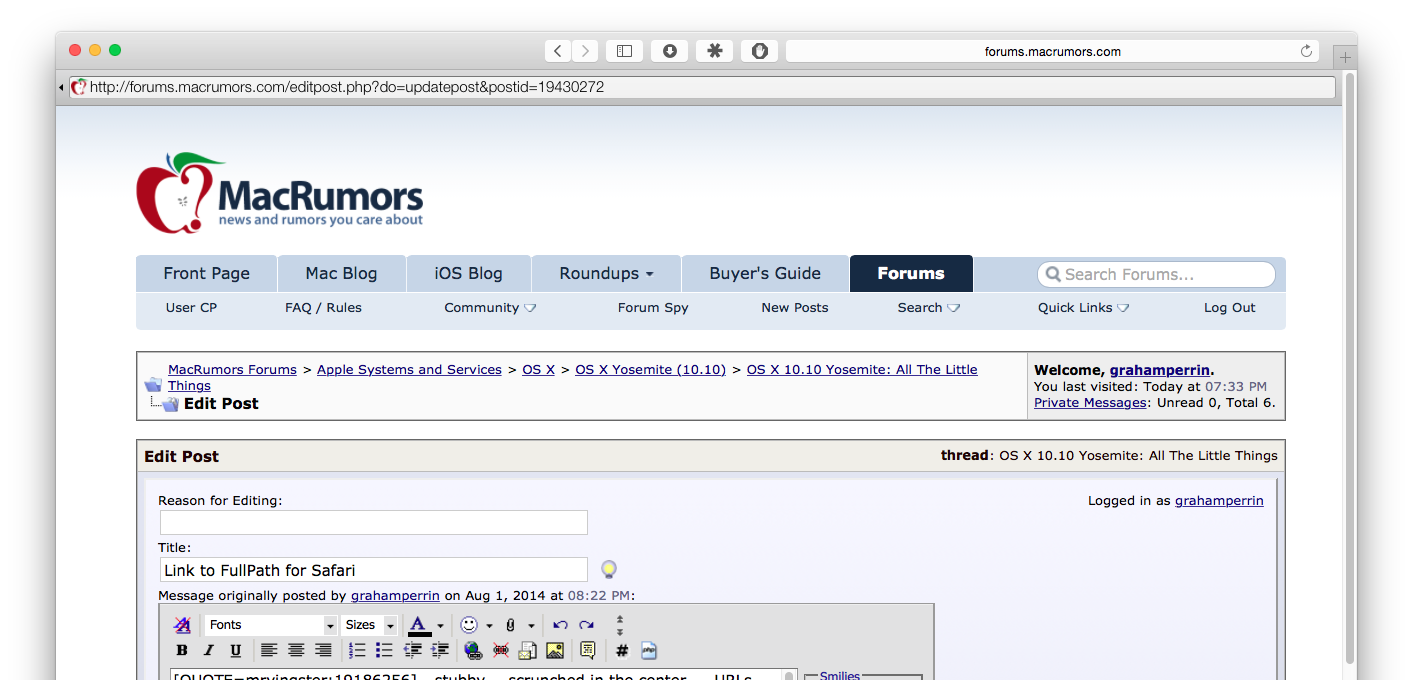Focus the Search Forums field
This screenshot has height=680, width=1413.
click(1157, 274)
